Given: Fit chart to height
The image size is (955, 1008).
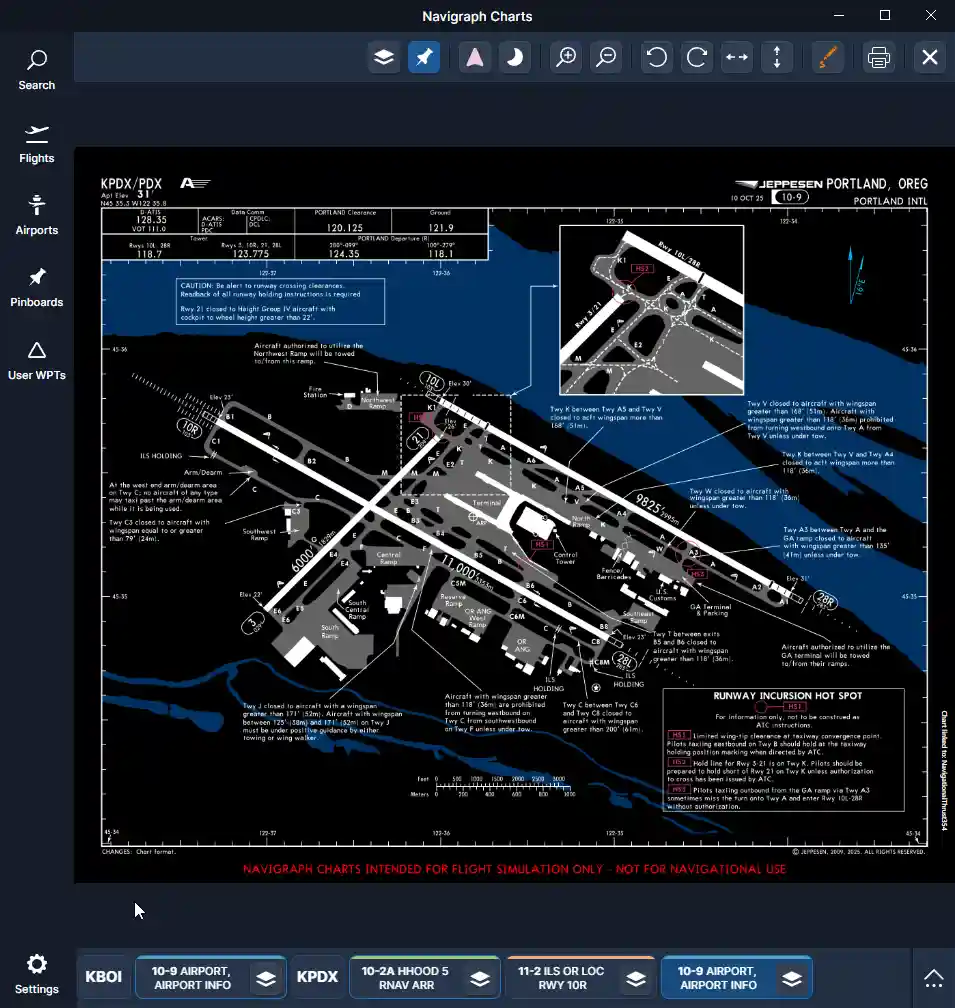Looking at the screenshot, I should [777, 57].
